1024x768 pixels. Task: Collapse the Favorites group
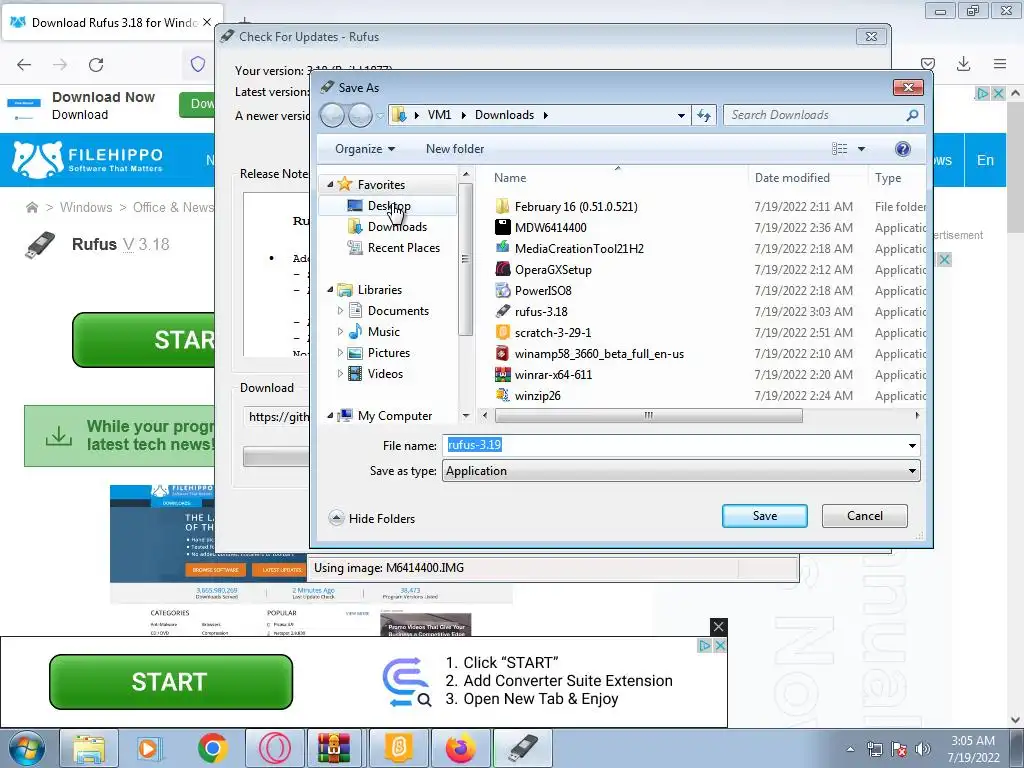click(330, 185)
